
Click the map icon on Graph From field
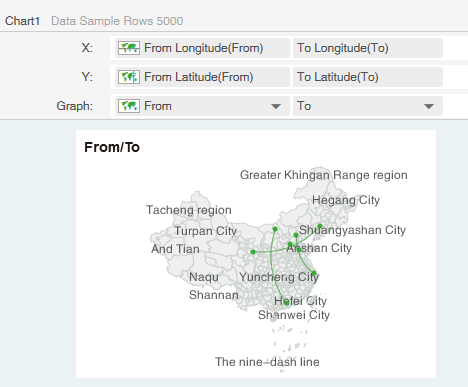pos(129,106)
